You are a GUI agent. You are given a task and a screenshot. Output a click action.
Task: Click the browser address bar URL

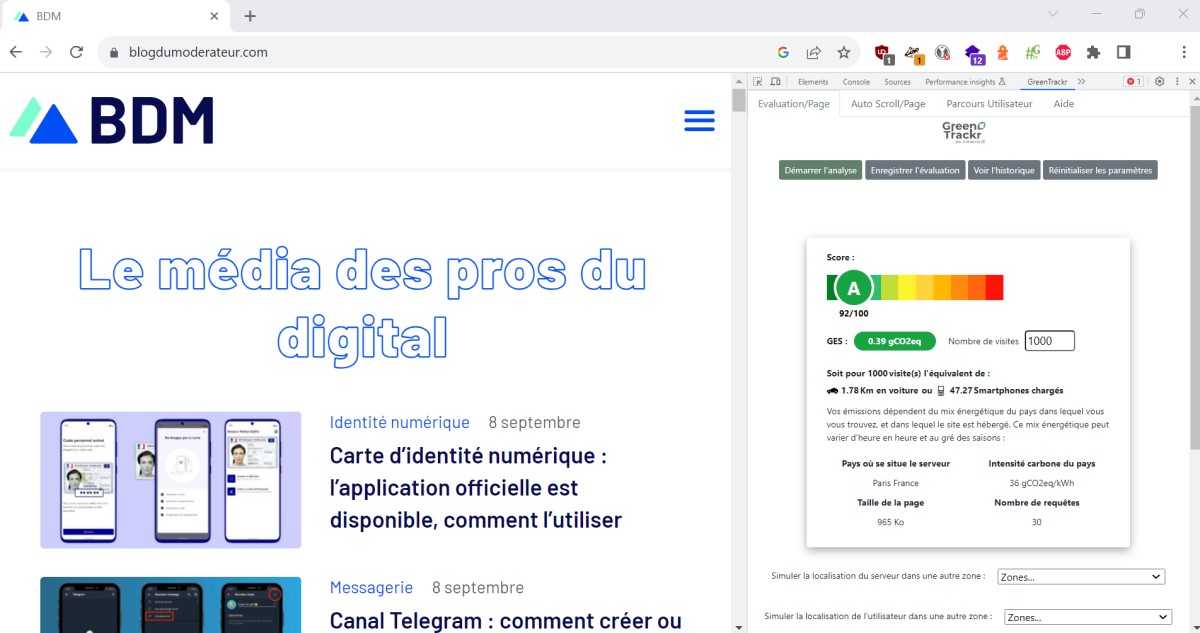[x=198, y=52]
